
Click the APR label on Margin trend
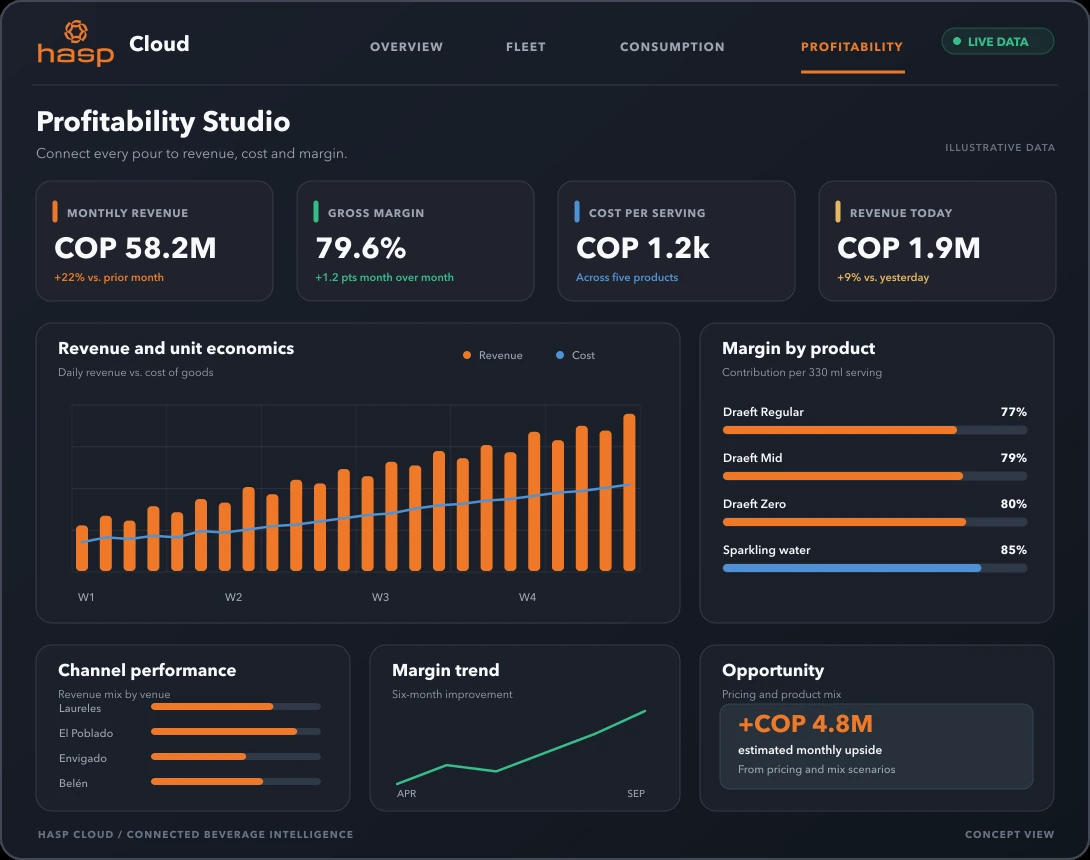click(x=407, y=793)
